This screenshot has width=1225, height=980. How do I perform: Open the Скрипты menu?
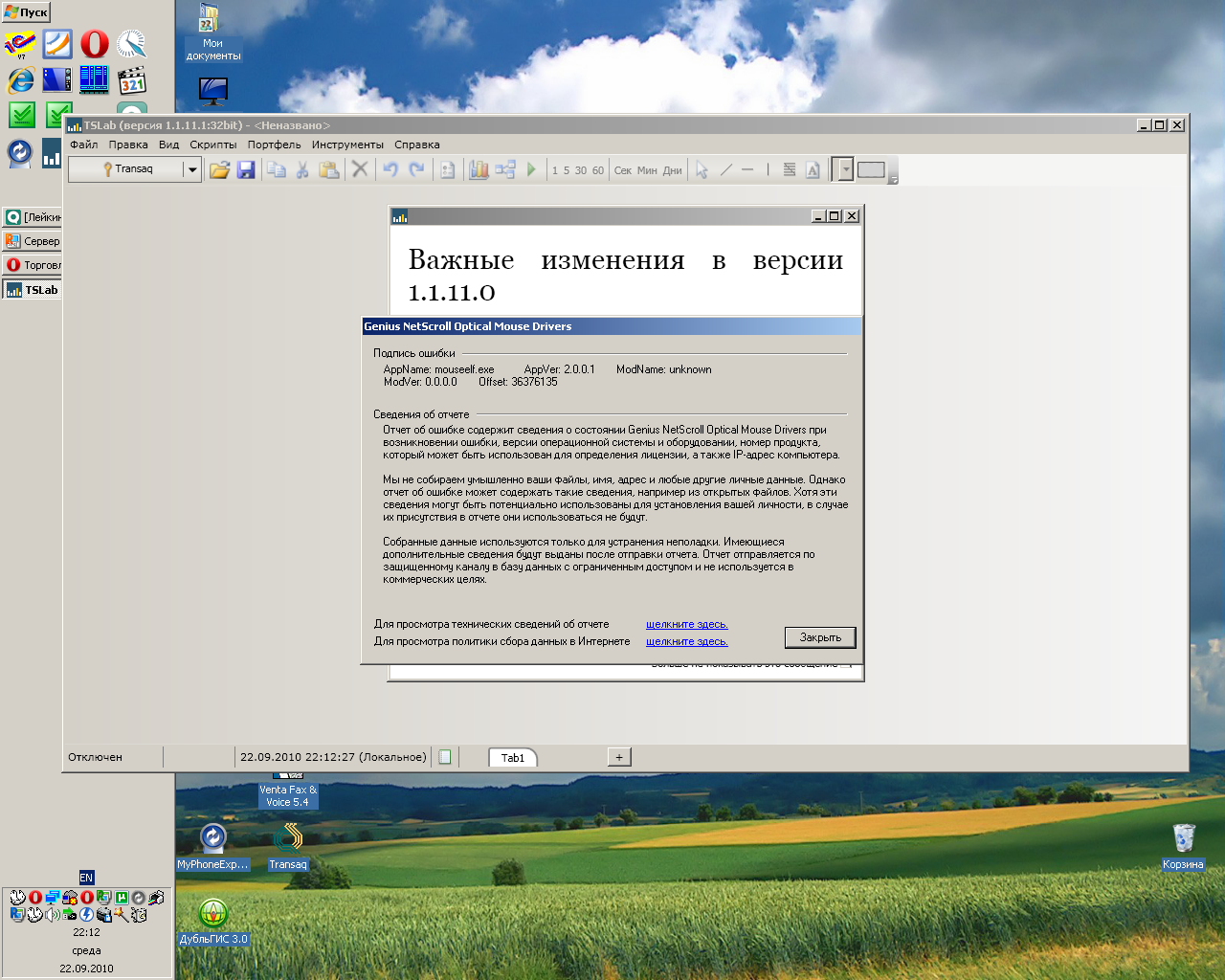click(x=212, y=145)
